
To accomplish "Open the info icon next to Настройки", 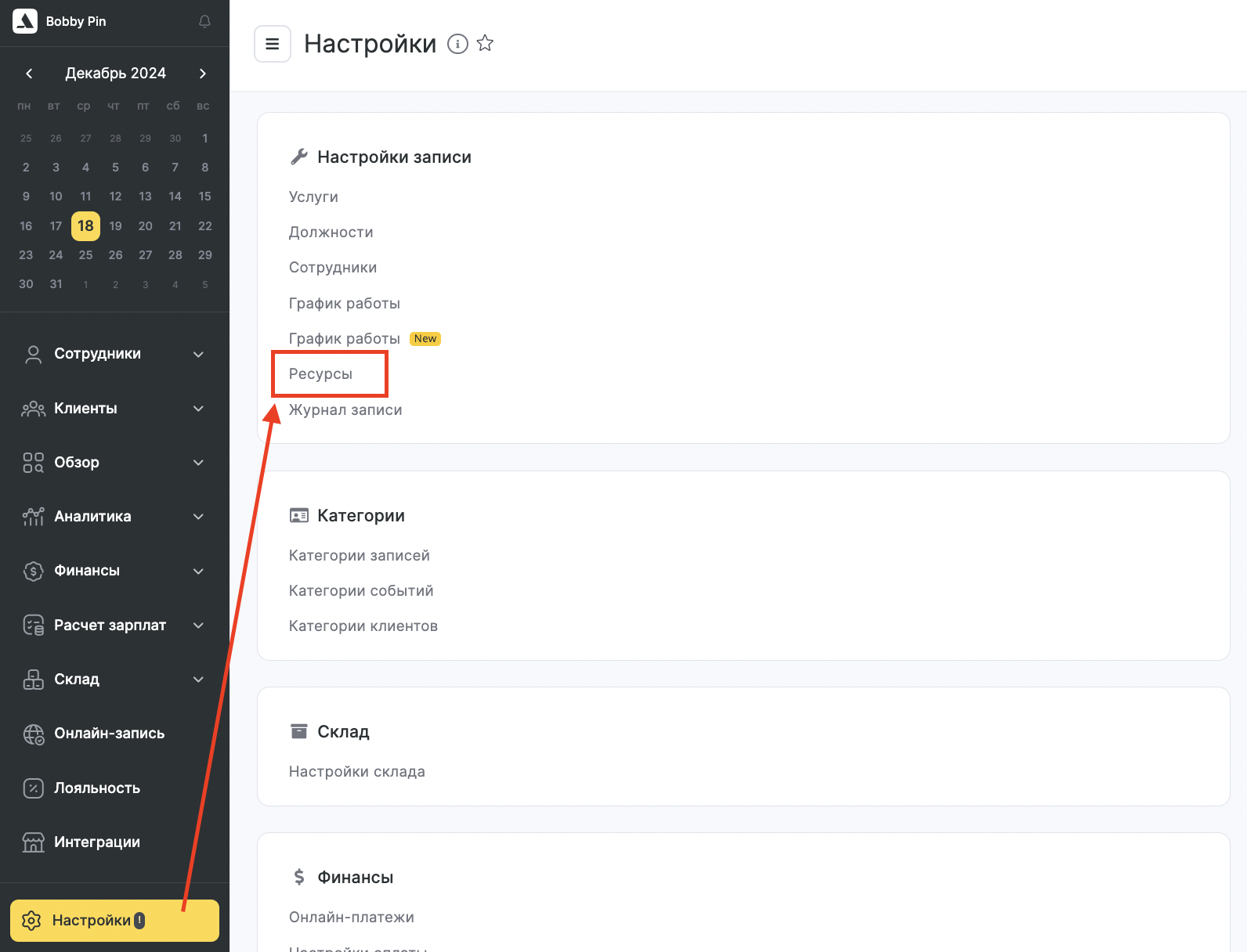I will tap(457, 44).
